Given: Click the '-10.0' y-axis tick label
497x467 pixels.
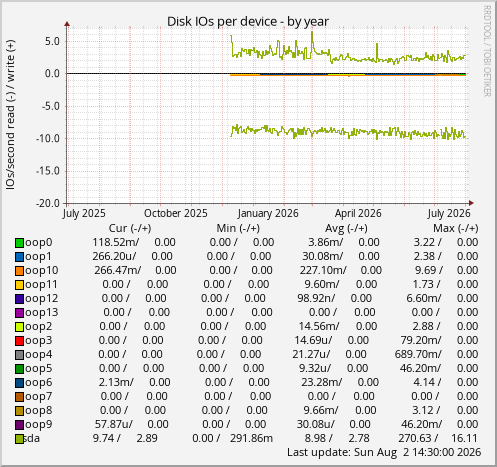Looking at the screenshot, I should pyautogui.click(x=48, y=138).
